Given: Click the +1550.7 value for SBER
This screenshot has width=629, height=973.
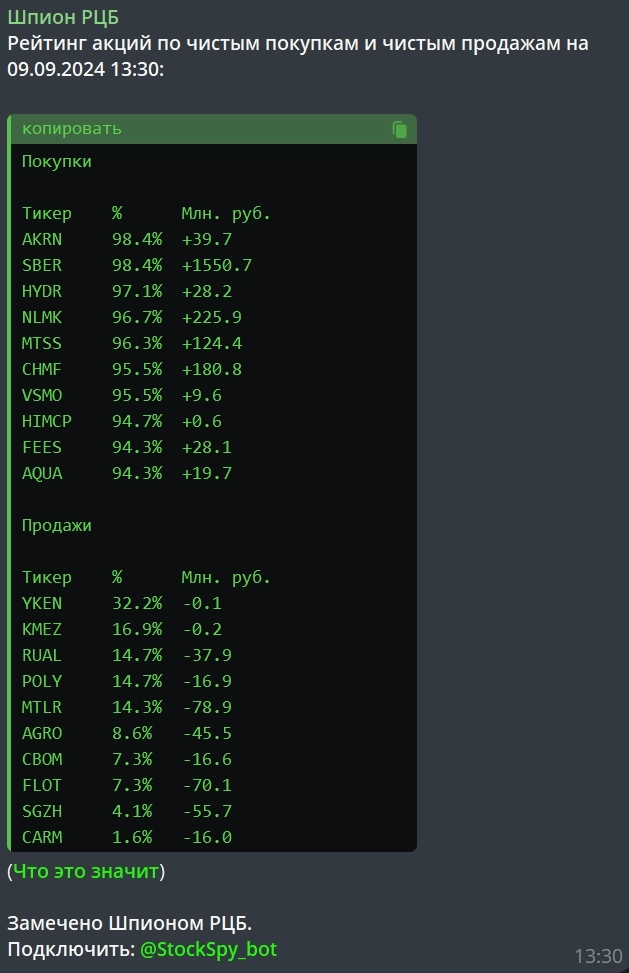Looking at the screenshot, I should click(x=216, y=265).
